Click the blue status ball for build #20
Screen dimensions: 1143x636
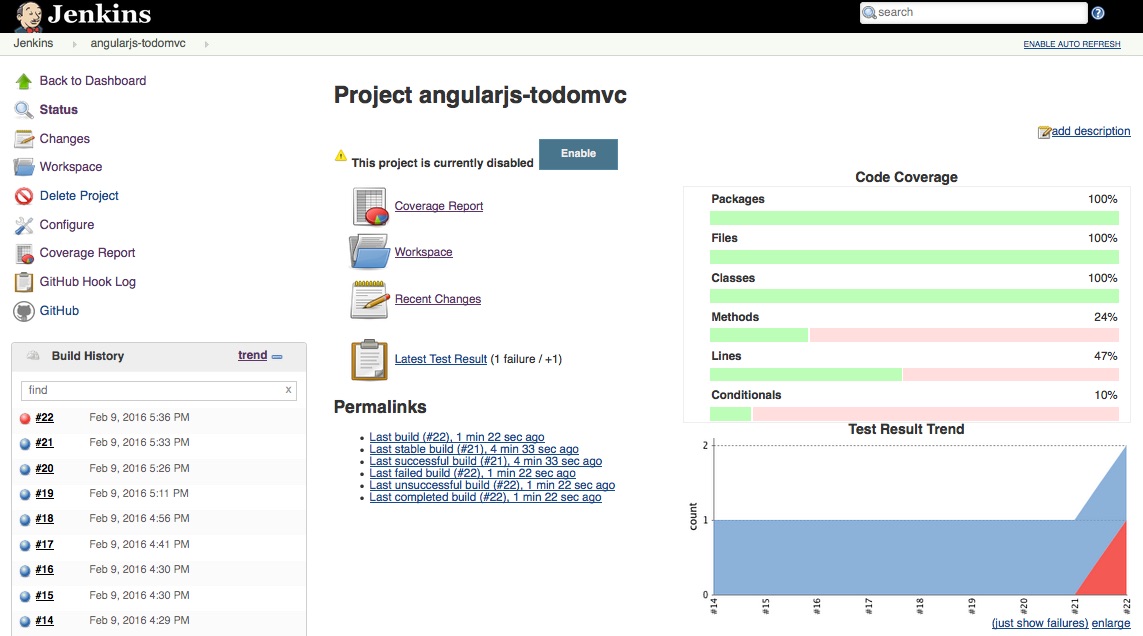(25, 470)
